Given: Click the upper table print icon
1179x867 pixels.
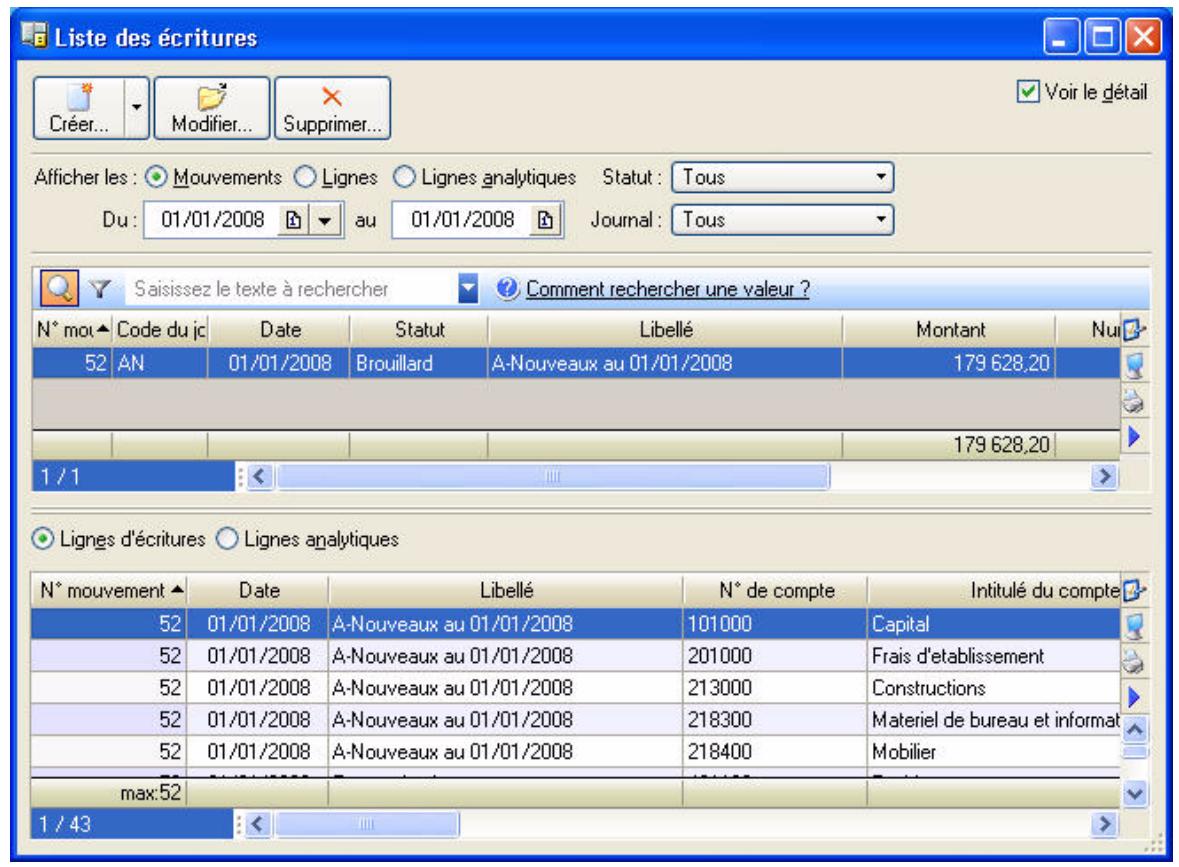Looking at the screenshot, I should pyautogui.click(x=1134, y=401).
